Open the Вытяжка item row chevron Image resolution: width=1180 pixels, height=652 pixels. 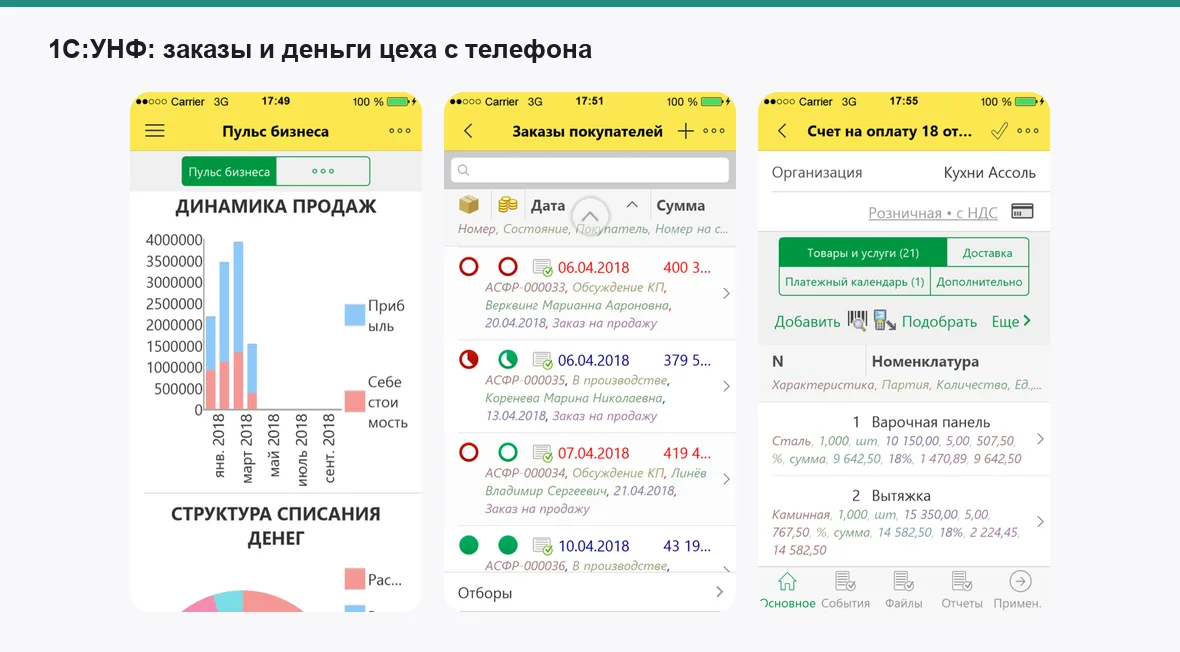[1040, 522]
